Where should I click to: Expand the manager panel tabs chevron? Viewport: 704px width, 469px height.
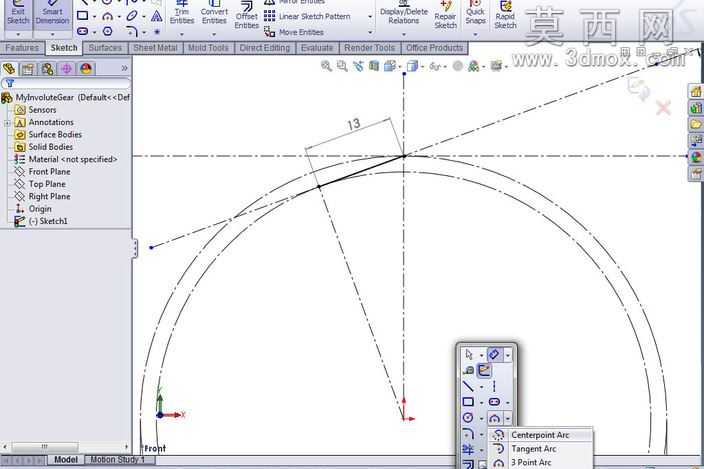(124, 68)
